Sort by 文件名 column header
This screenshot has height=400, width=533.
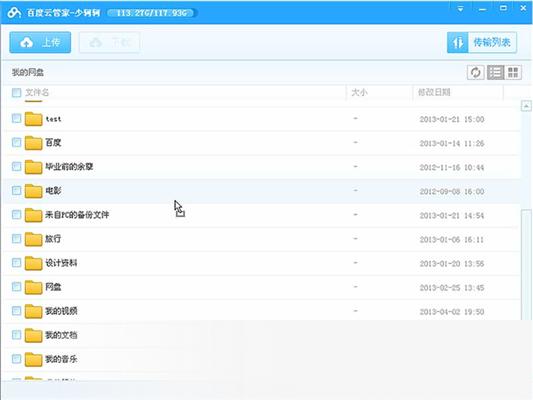[x=37, y=92]
